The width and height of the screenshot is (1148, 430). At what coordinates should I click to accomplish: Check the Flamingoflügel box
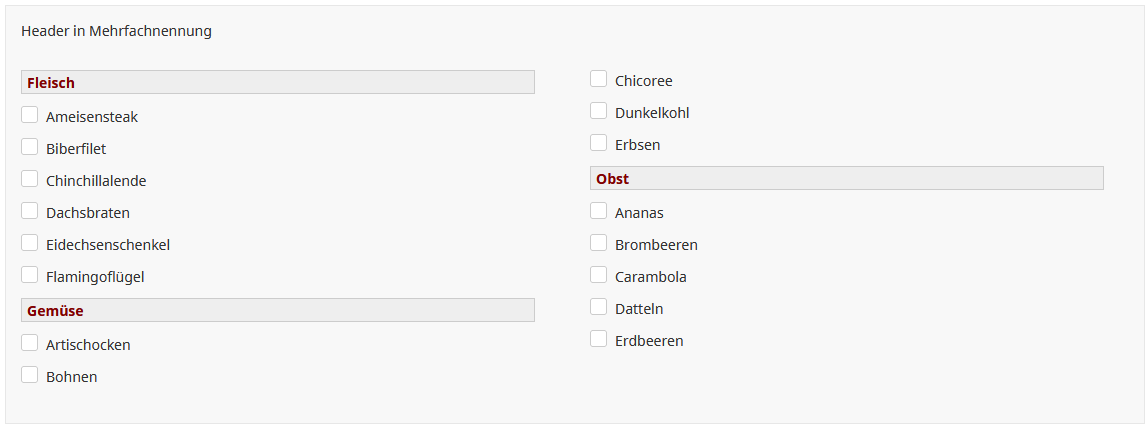click(x=30, y=275)
